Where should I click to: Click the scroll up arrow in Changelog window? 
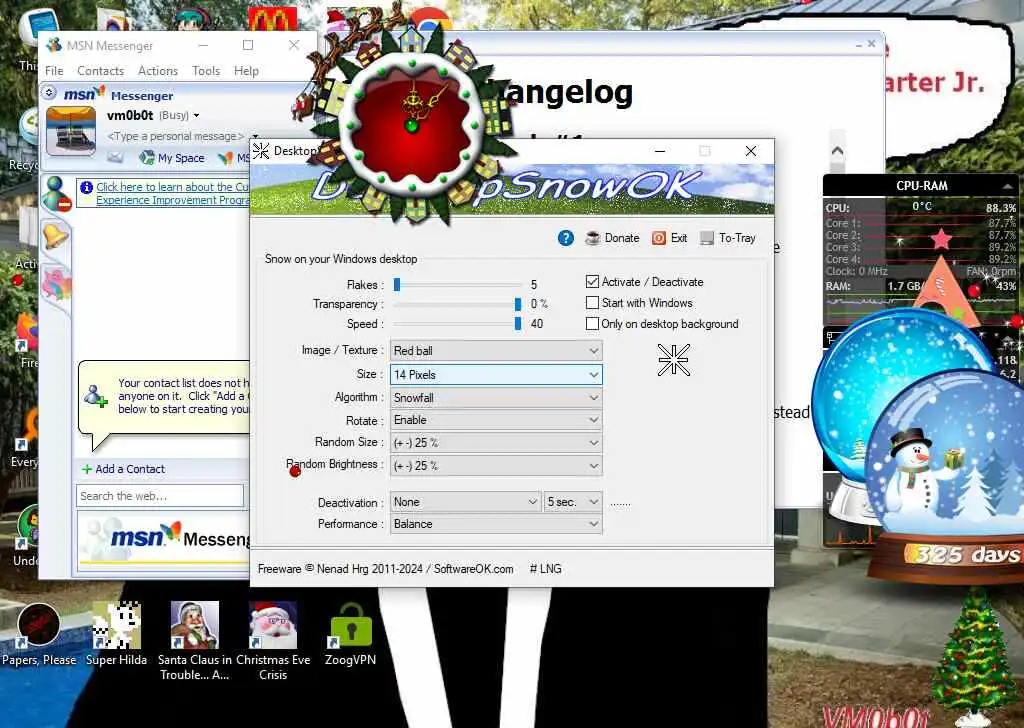837,151
